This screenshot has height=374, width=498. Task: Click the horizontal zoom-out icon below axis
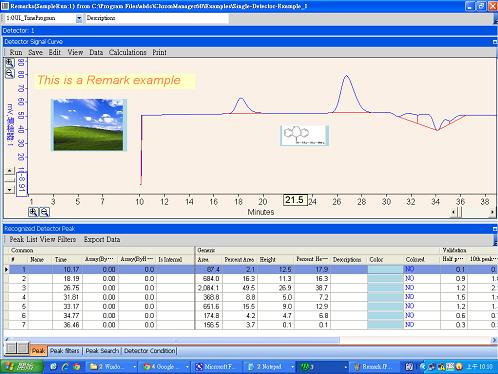pos(44,212)
